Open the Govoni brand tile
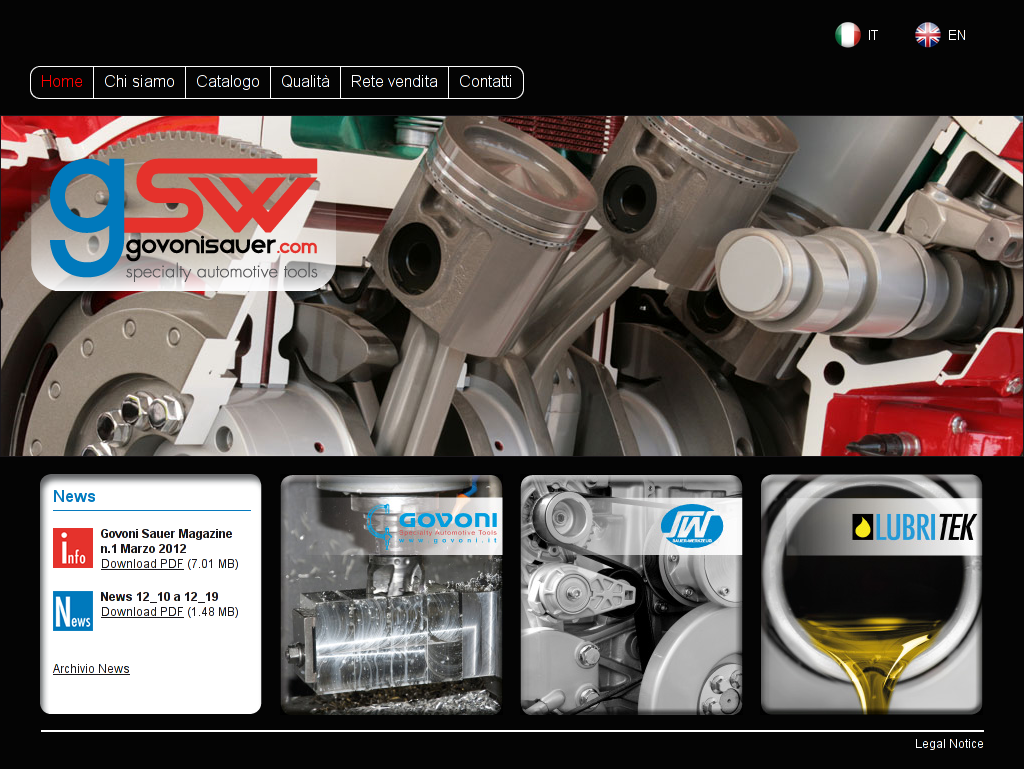 (391, 595)
